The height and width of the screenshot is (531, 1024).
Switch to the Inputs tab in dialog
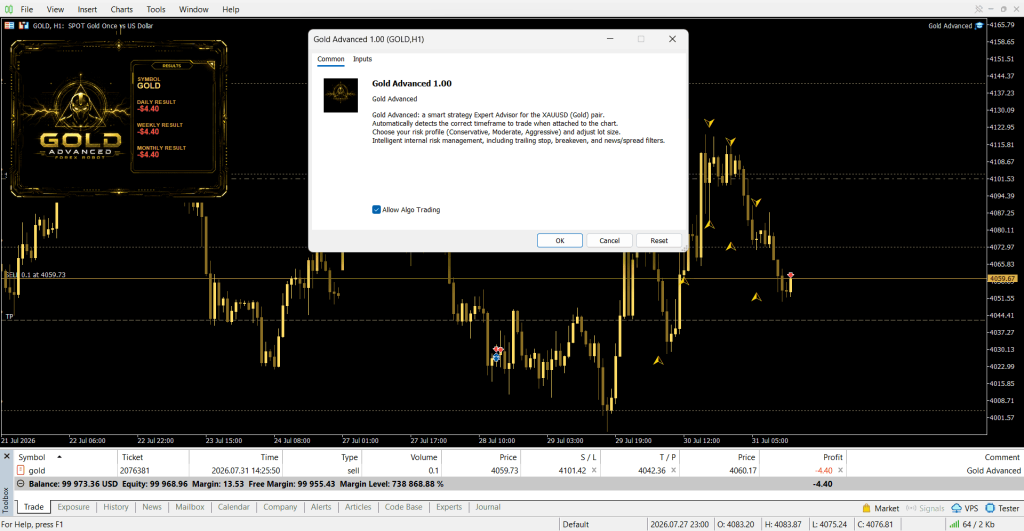362,59
